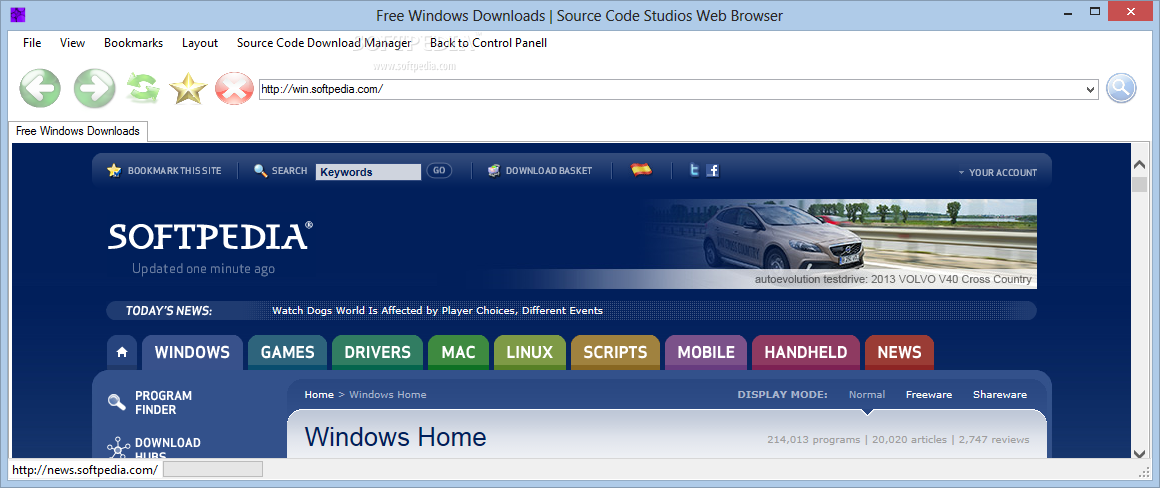The image size is (1160, 488).
Task: Open the View menu
Action: click(72, 43)
